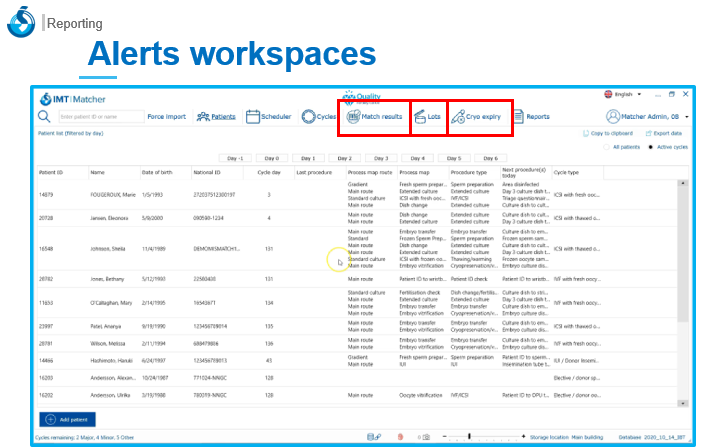
Task: Open the English language dropdown
Action: [x=625, y=94]
